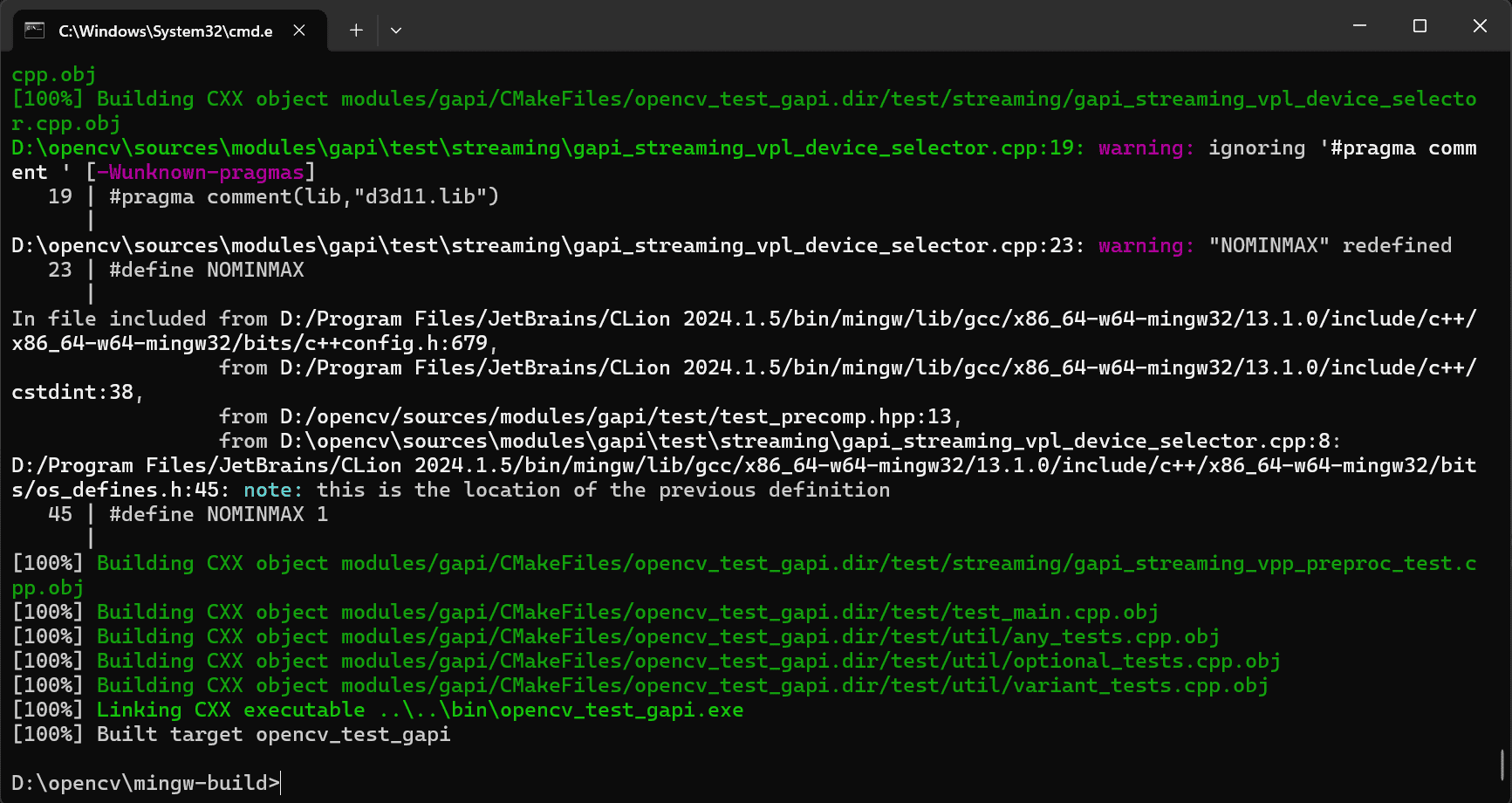Image resolution: width=1512 pixels, height=803 pixels.
Task: Click the "s/os_defines.h:45:" text
Action: click(120, 490)
